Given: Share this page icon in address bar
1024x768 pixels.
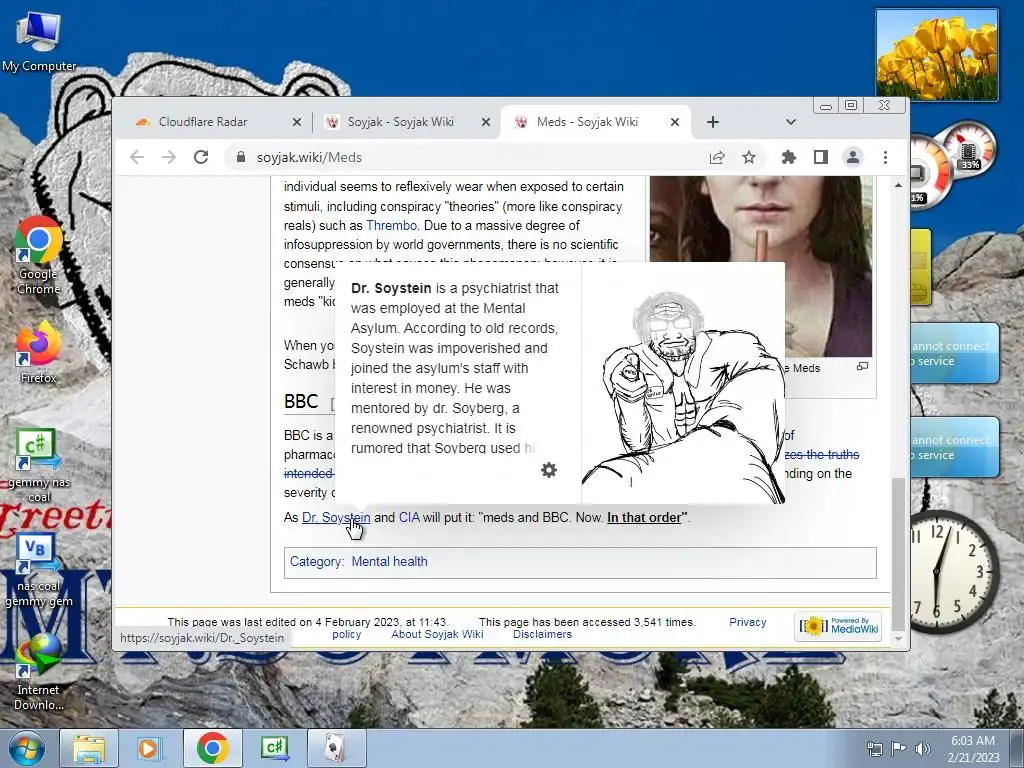Looking at the screenshot, I should (717, 157).
